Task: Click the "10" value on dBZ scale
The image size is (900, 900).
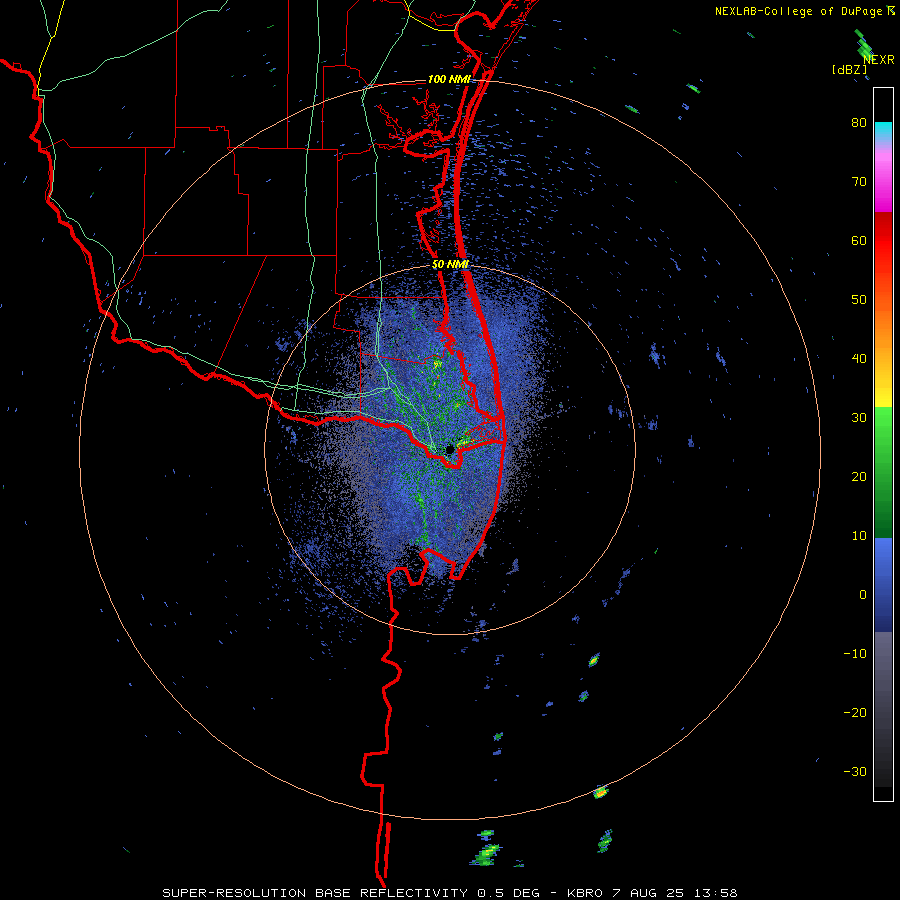Action: [x=859, y=536]
